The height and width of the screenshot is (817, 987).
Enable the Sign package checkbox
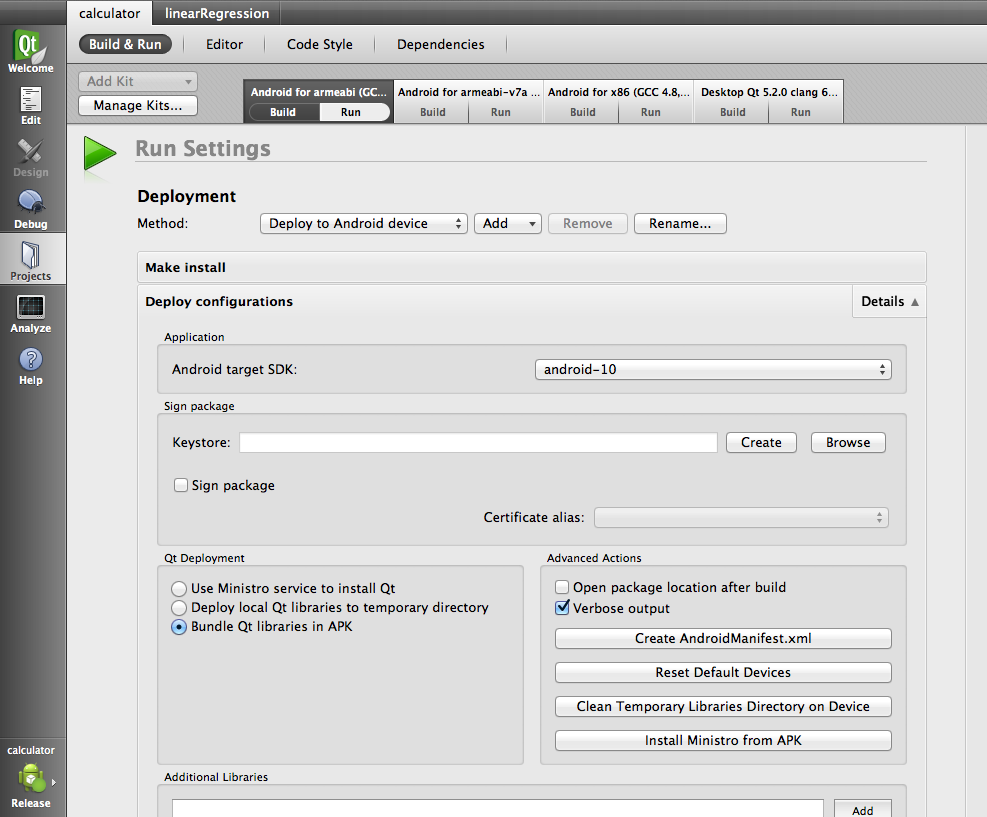tap(181, 485)
